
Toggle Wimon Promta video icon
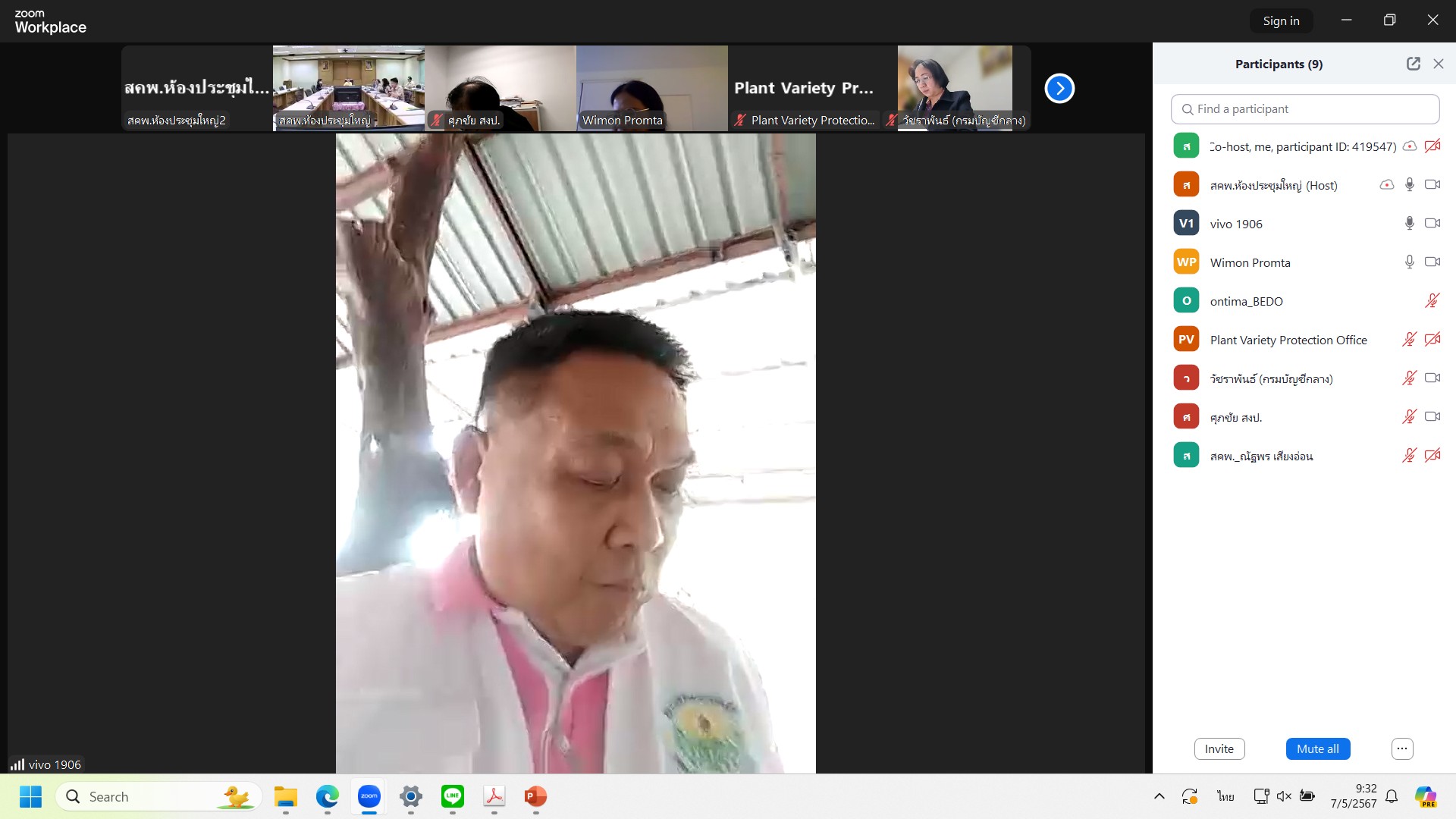click(1432, 262)
